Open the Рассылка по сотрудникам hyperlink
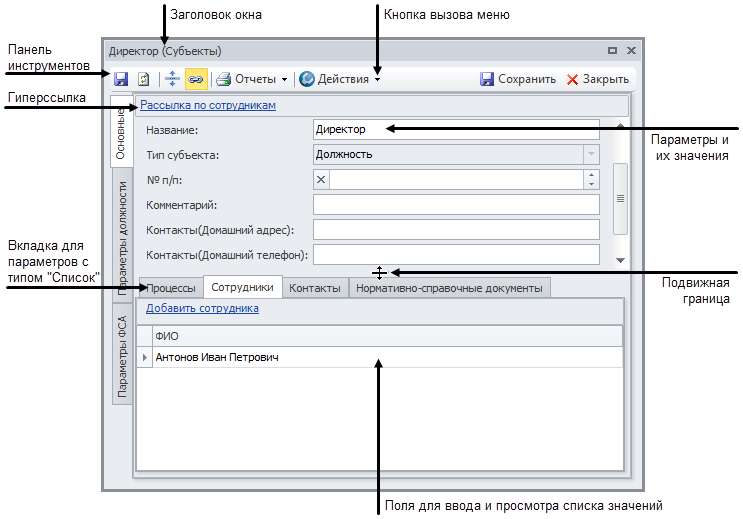 pyautogui.click(x=208, y=105)
